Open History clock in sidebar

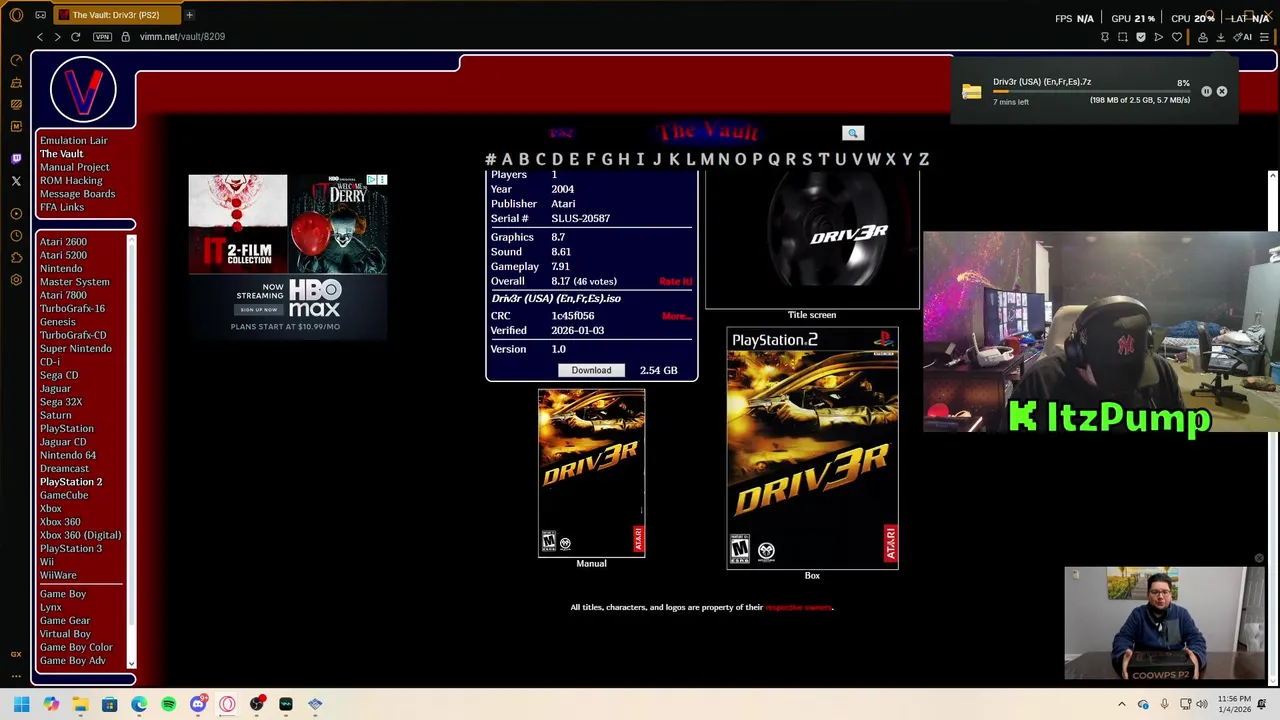pyautogui.click(x=16, y=236)
